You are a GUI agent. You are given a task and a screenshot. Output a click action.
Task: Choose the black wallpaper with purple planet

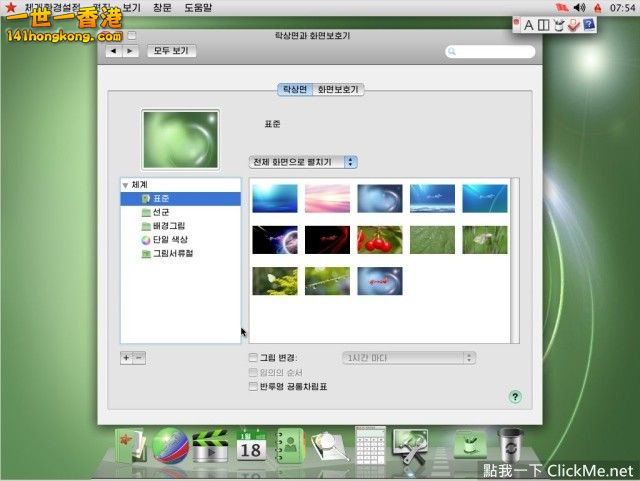(x=275, y=240)
